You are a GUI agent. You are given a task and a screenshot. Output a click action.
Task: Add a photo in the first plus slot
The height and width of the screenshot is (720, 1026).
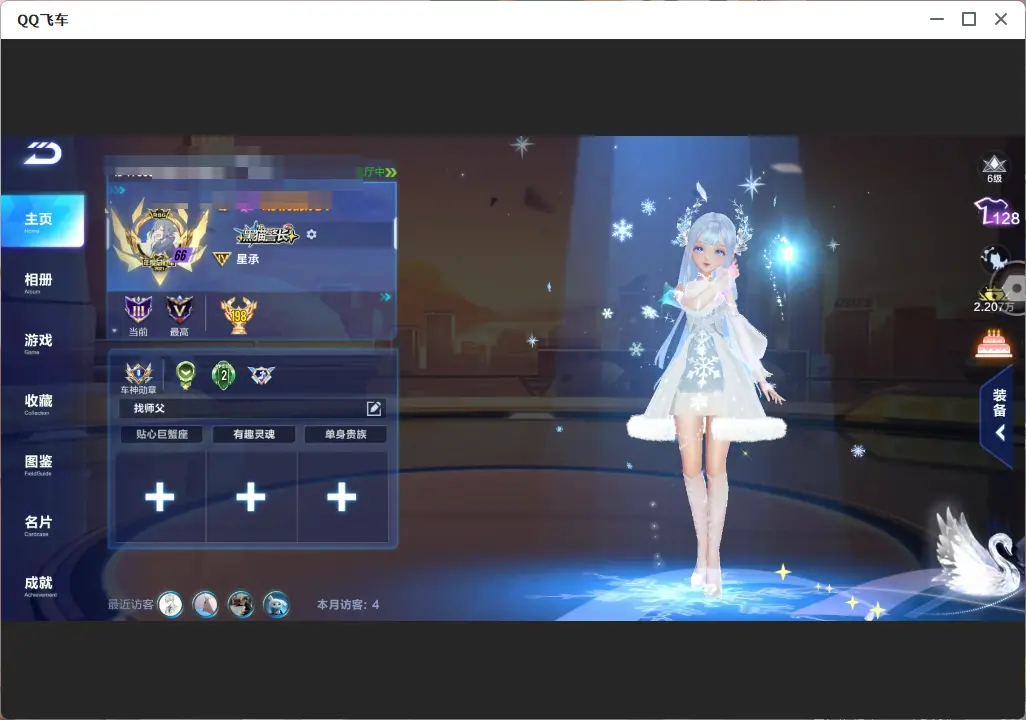(160, 497)
